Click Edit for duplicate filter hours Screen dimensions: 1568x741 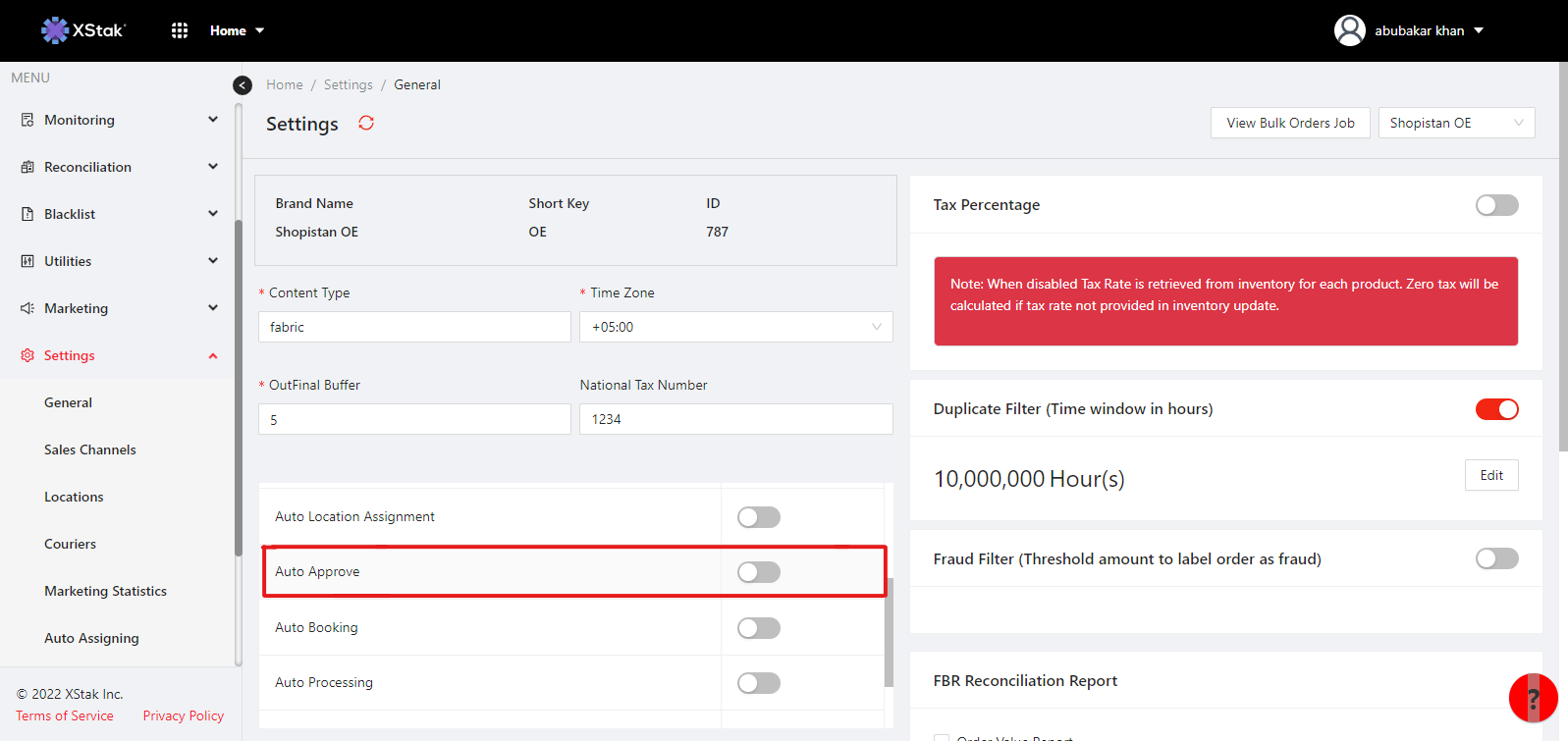click(x=1491, y=475)
